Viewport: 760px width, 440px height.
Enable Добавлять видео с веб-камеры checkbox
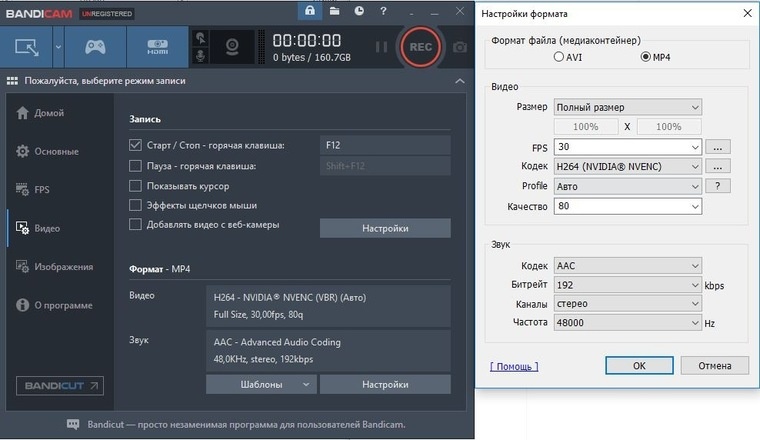tap(135, 224)
